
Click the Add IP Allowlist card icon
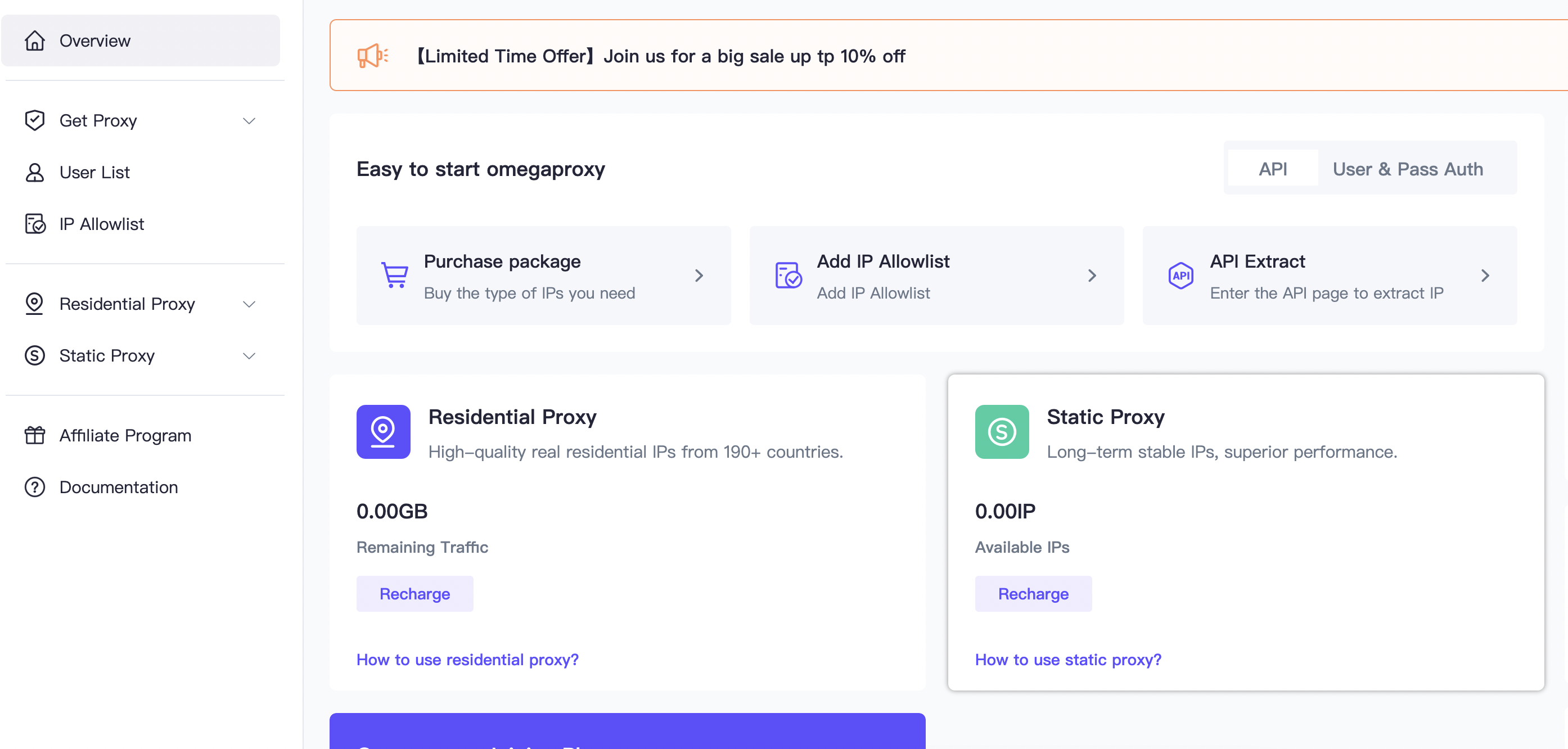click(x=787, y=275)
